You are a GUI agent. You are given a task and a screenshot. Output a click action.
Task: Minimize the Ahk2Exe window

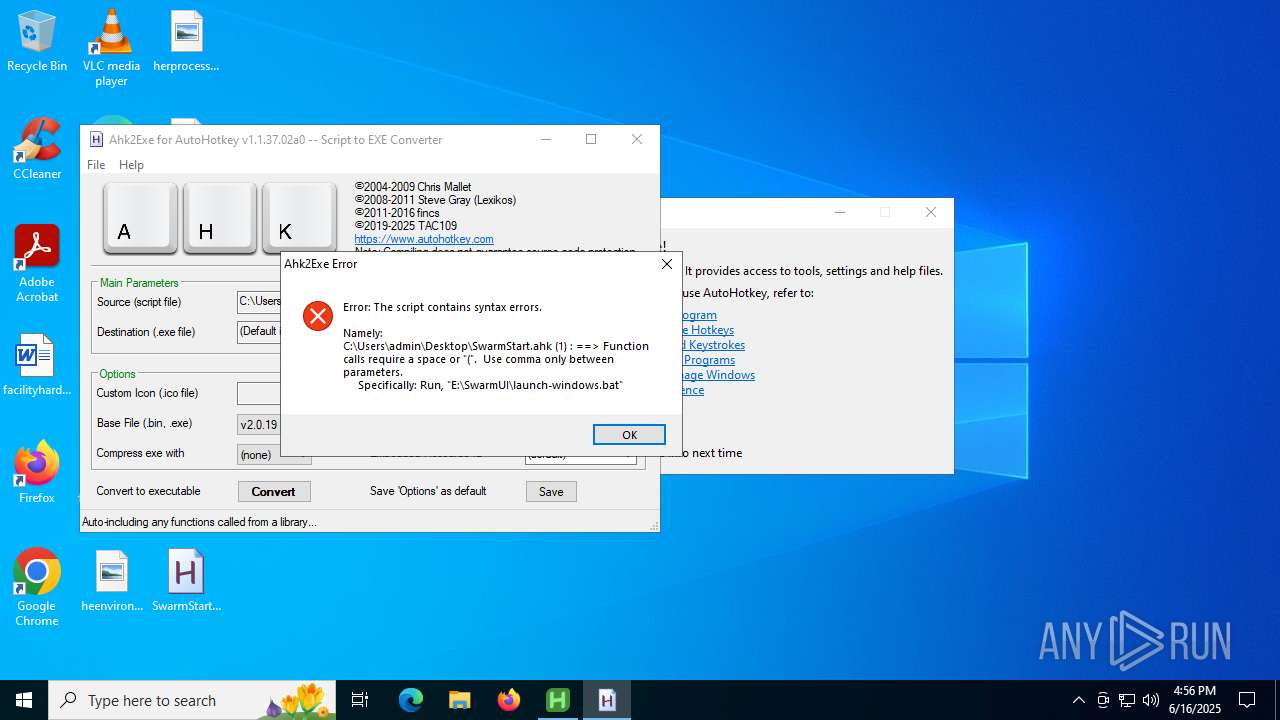tap(546, 139)
